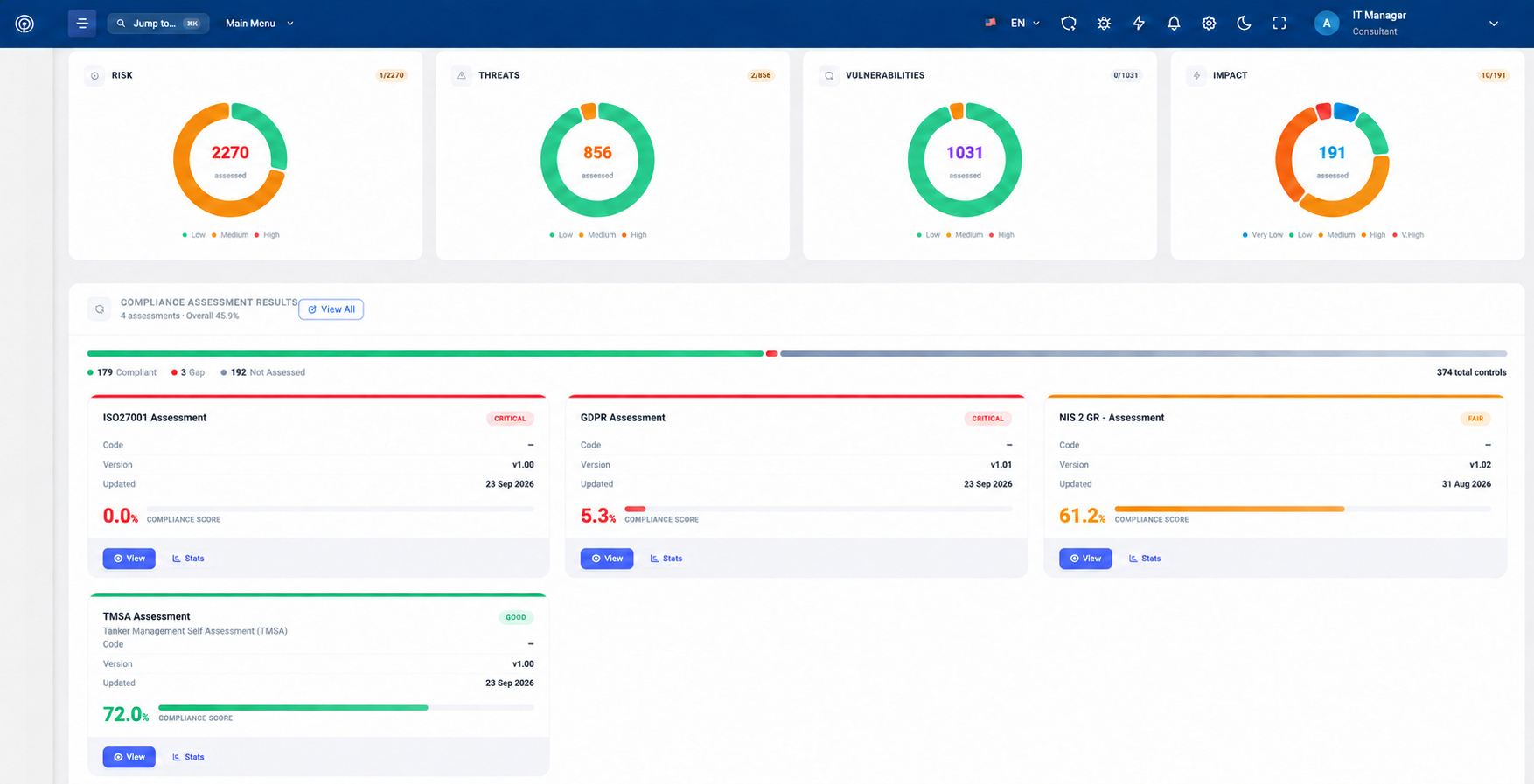Click the bug icon in the header
Screen dimensions: 1534x784
click(x=1104, y=24)
